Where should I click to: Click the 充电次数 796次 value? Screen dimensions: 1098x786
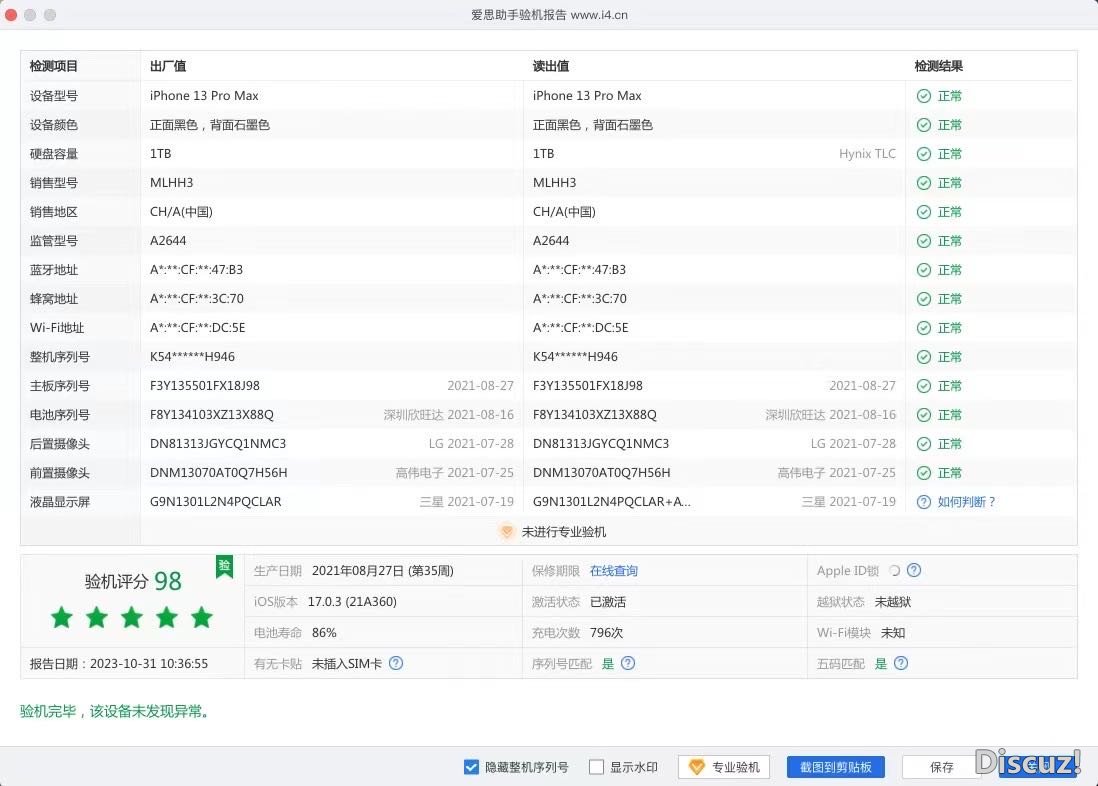click(606, 633)
